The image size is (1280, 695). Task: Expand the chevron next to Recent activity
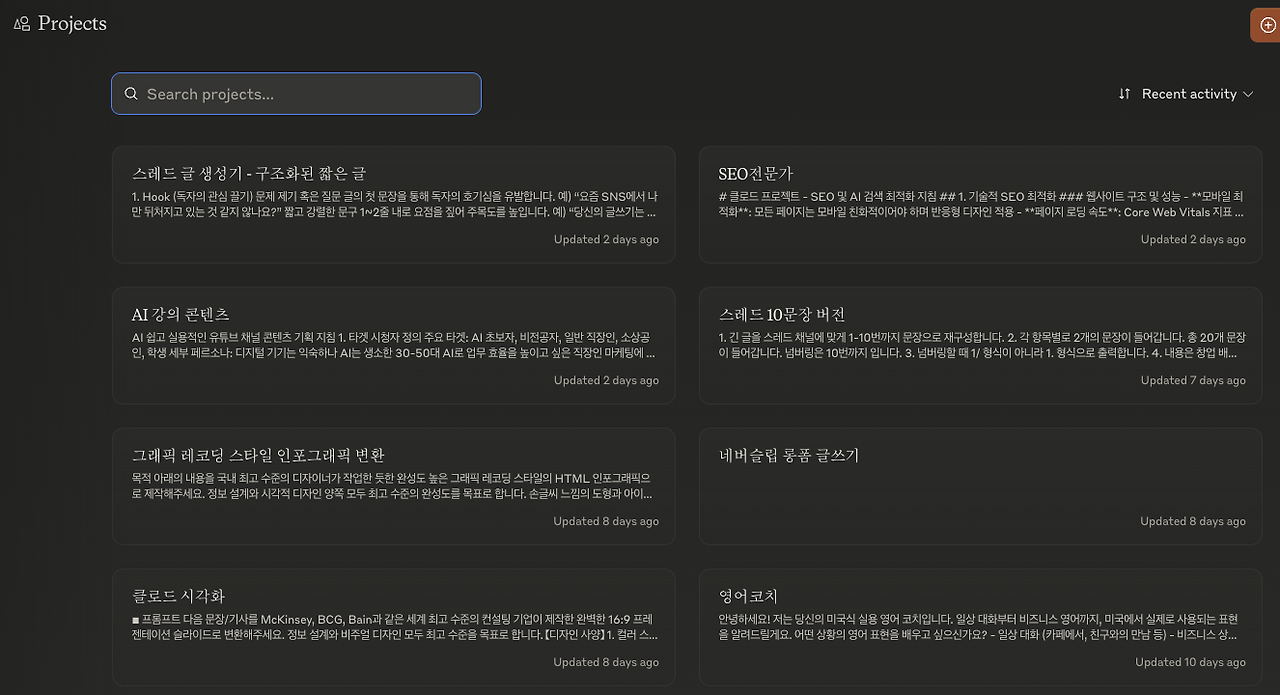1248,94
